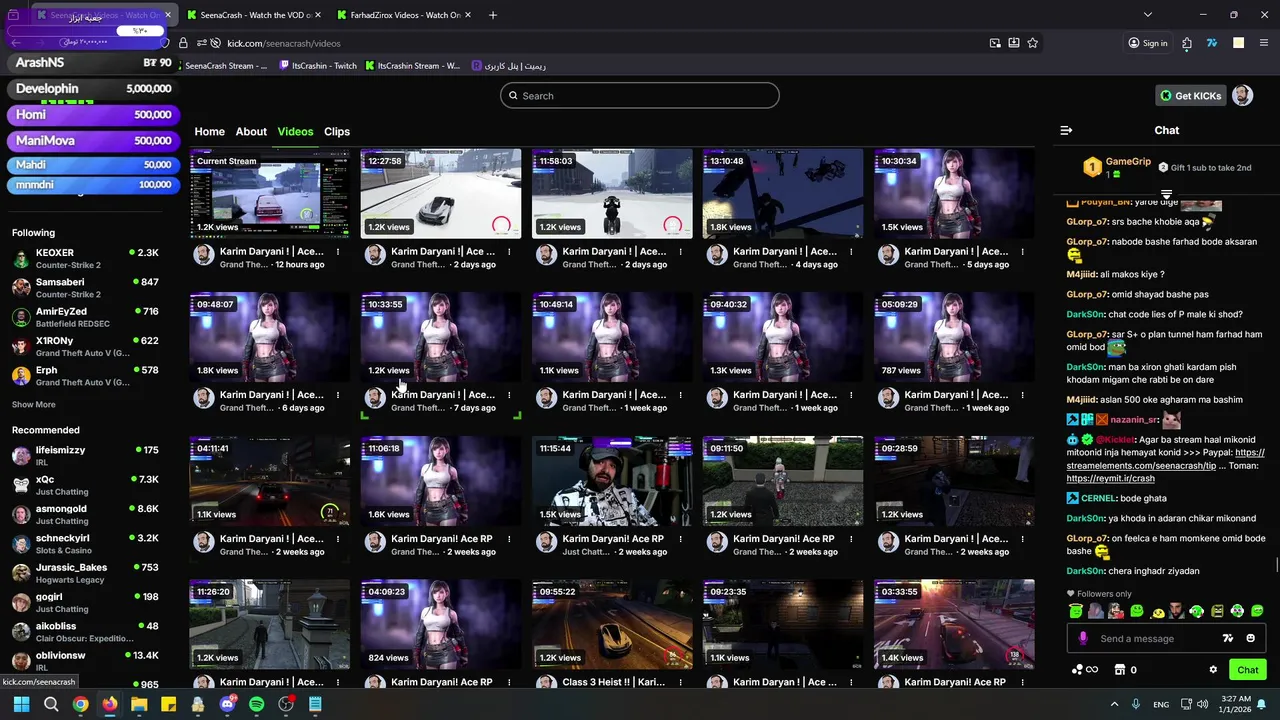
Task: Click the purple microphone icon in chat
Action: (x=1083, y=638)
